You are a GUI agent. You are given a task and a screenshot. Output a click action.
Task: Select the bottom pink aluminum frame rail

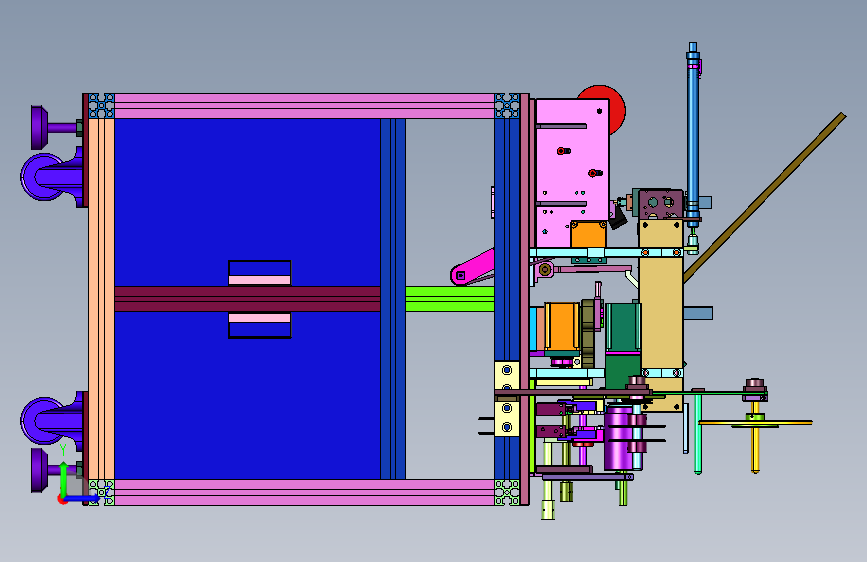click(x=304, y=492)
